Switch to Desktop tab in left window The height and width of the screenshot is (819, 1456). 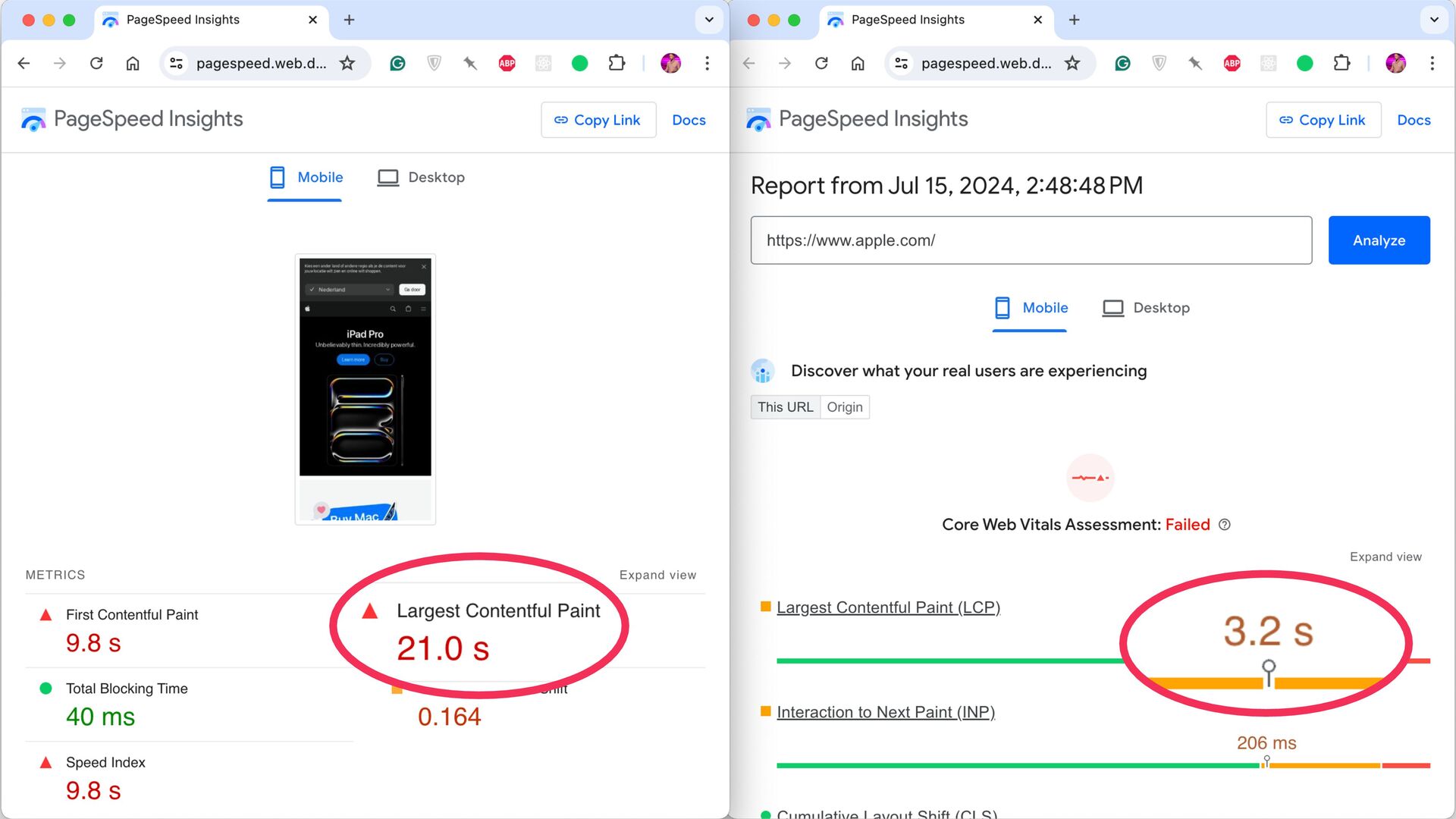click(x=421, y=177)
